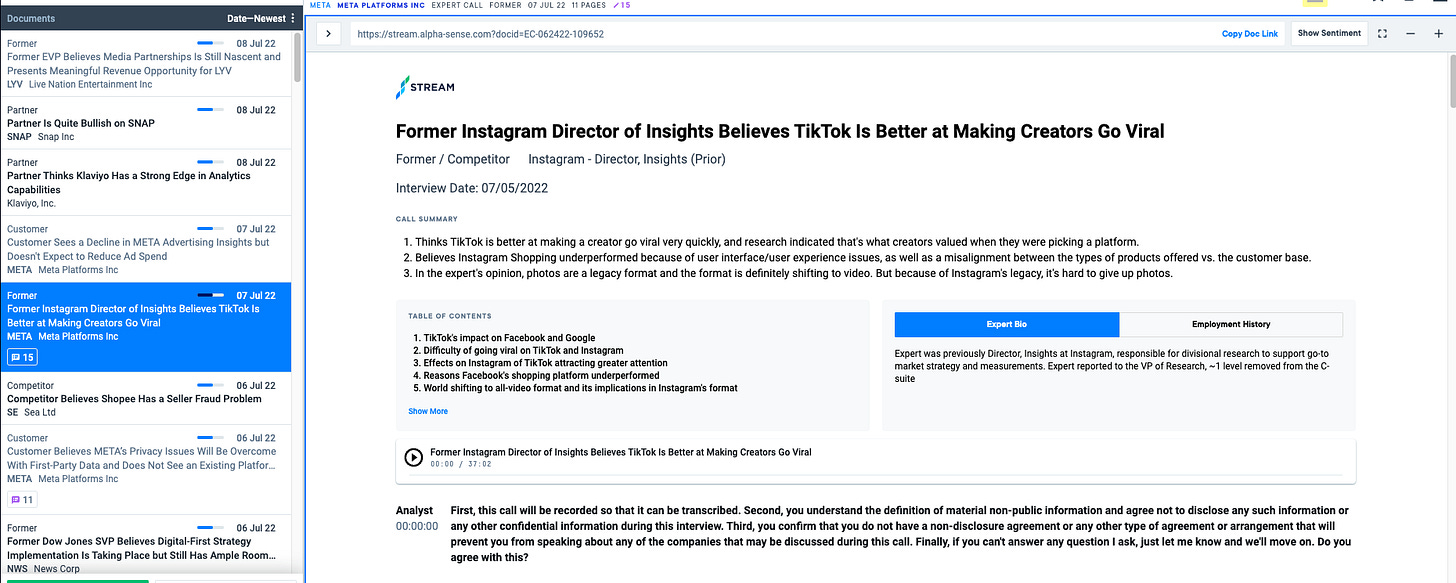Open 'Customer Believes META's Privacy Issues' document
Image resolution: width=1456 pixels, height=583 pixels.
click(x=146, y=470)
